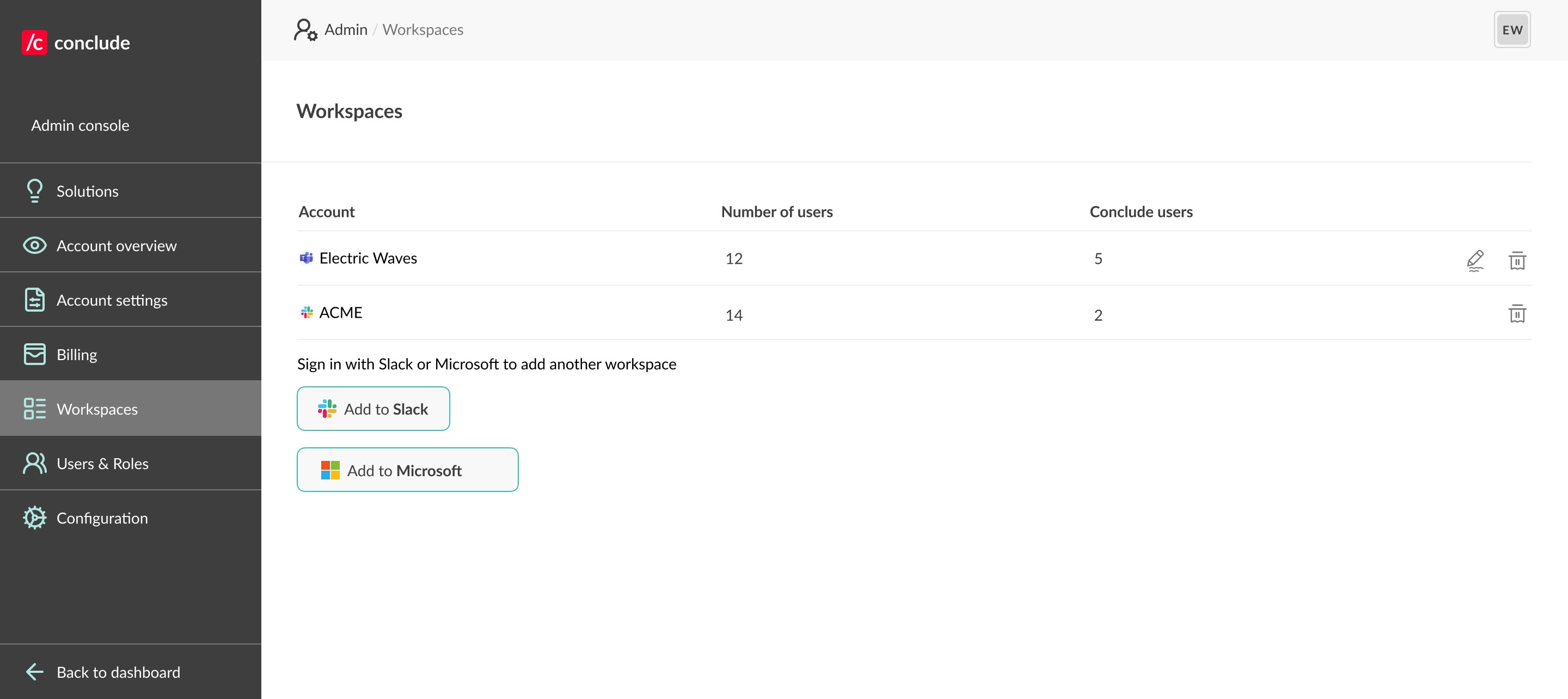Open Account settings menu item
Image resolution: width=1568 pixels, height=699 pixels.
[x=112, y=300]
